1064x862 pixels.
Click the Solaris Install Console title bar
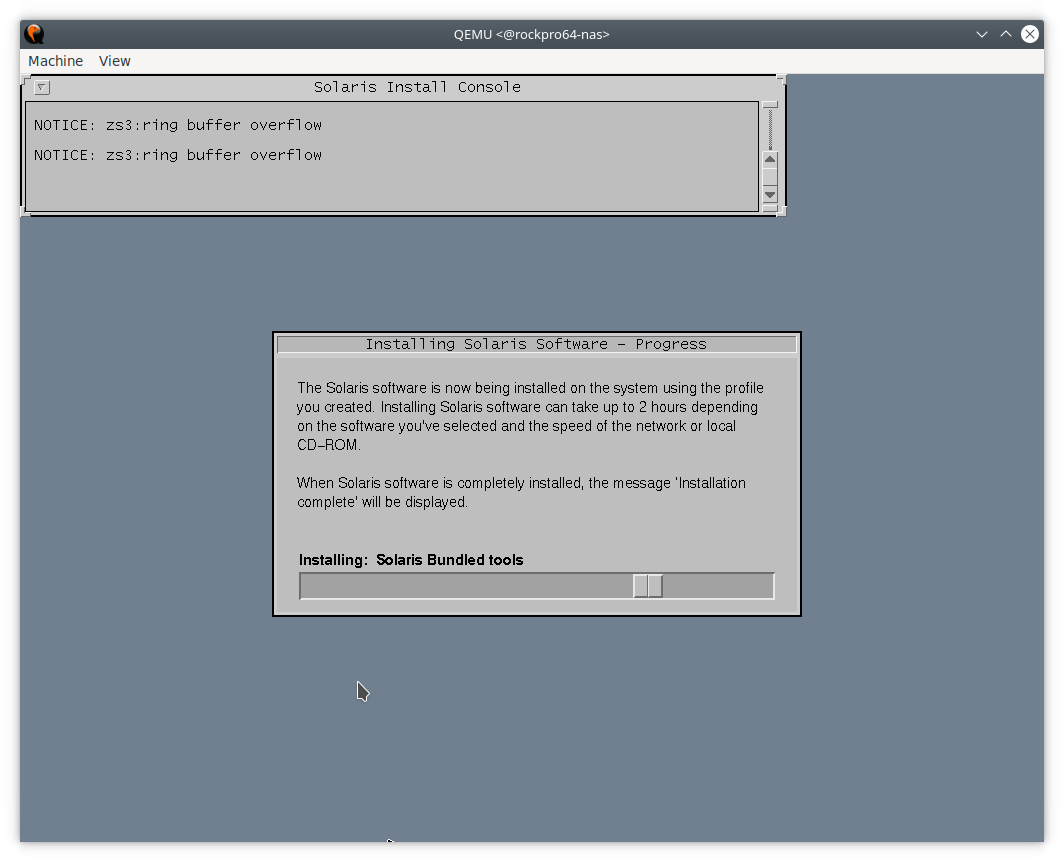tap(417, 87)
